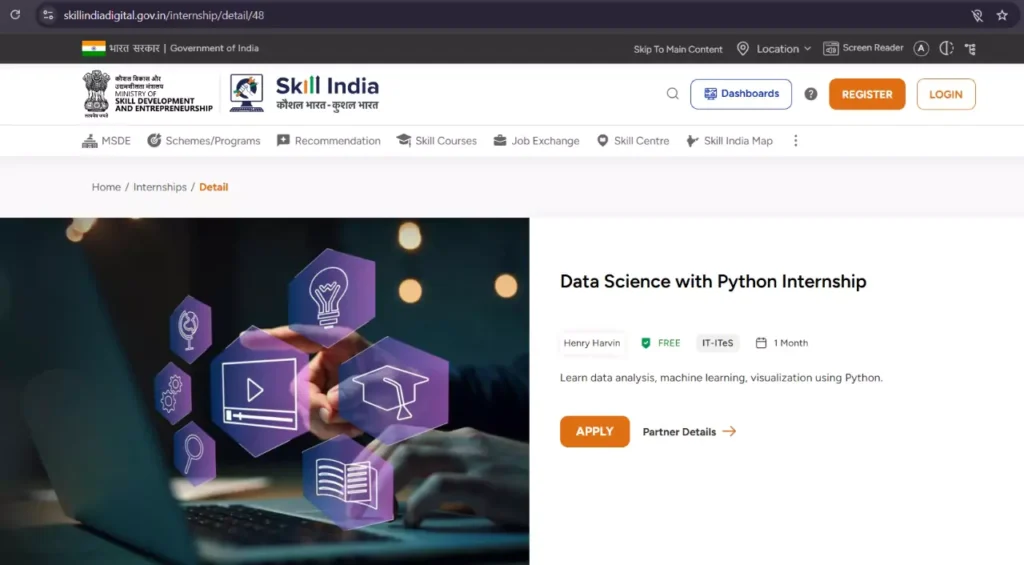Skip To Main Content link

(678, 49)
